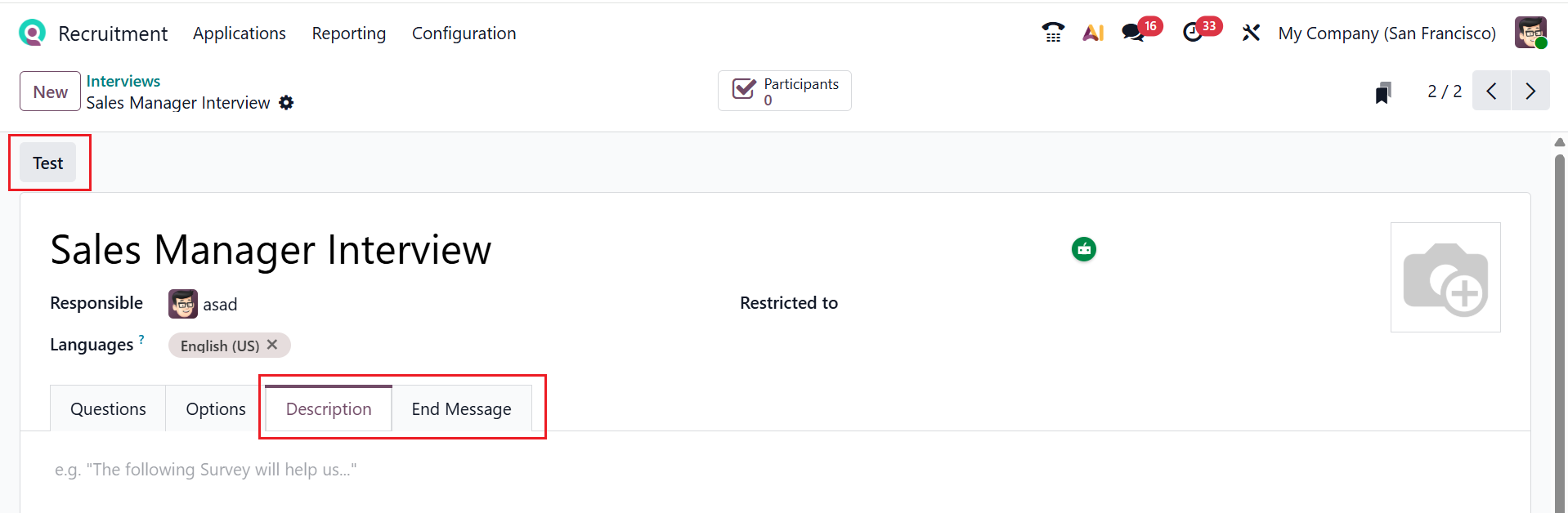Go to the previous record arrow

click(1491, 91)
